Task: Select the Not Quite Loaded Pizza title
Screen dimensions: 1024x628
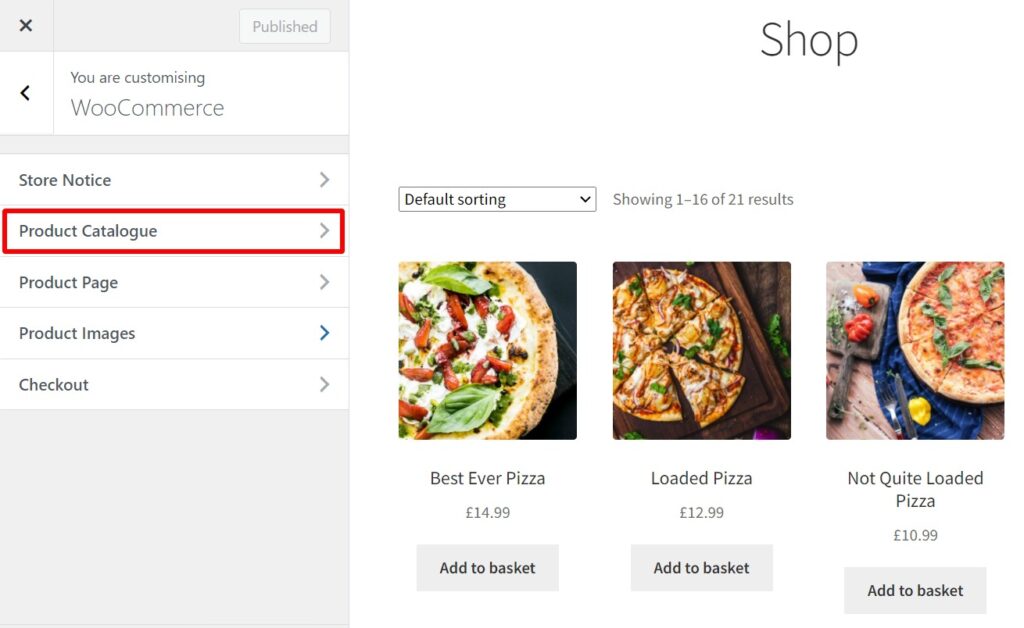Action: point(915,489)
